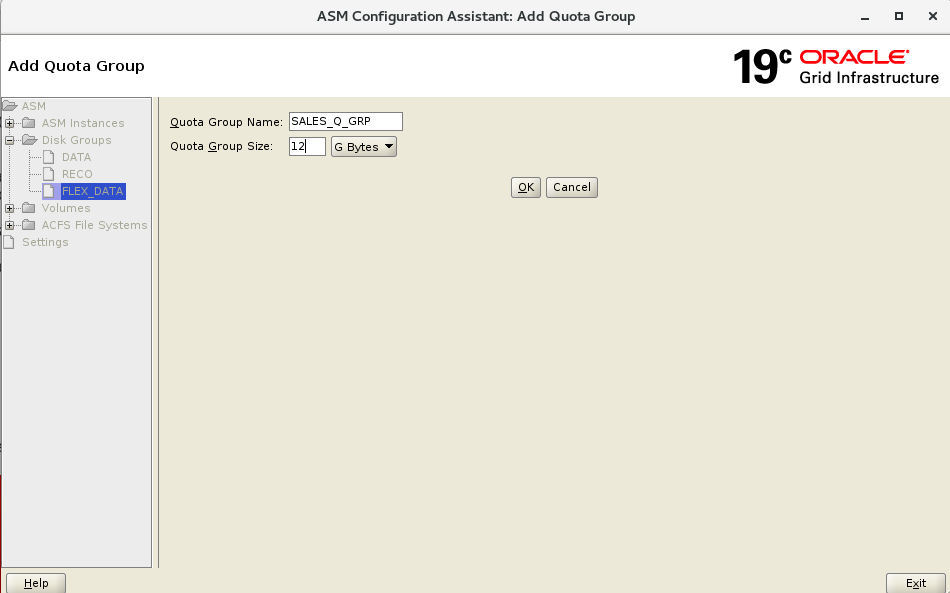This screenshot has height=593, width=950.
Task: Select ASM Instances in the tree
Action: pos(83,123)
